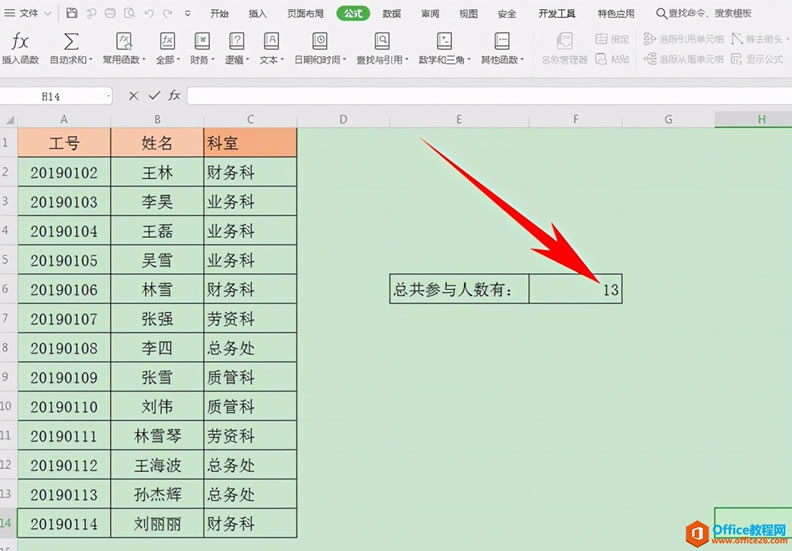Click the Define name (指定) icon
This screenshot has width=792, height=551.
pyautogui.click(x=601, y=39)
